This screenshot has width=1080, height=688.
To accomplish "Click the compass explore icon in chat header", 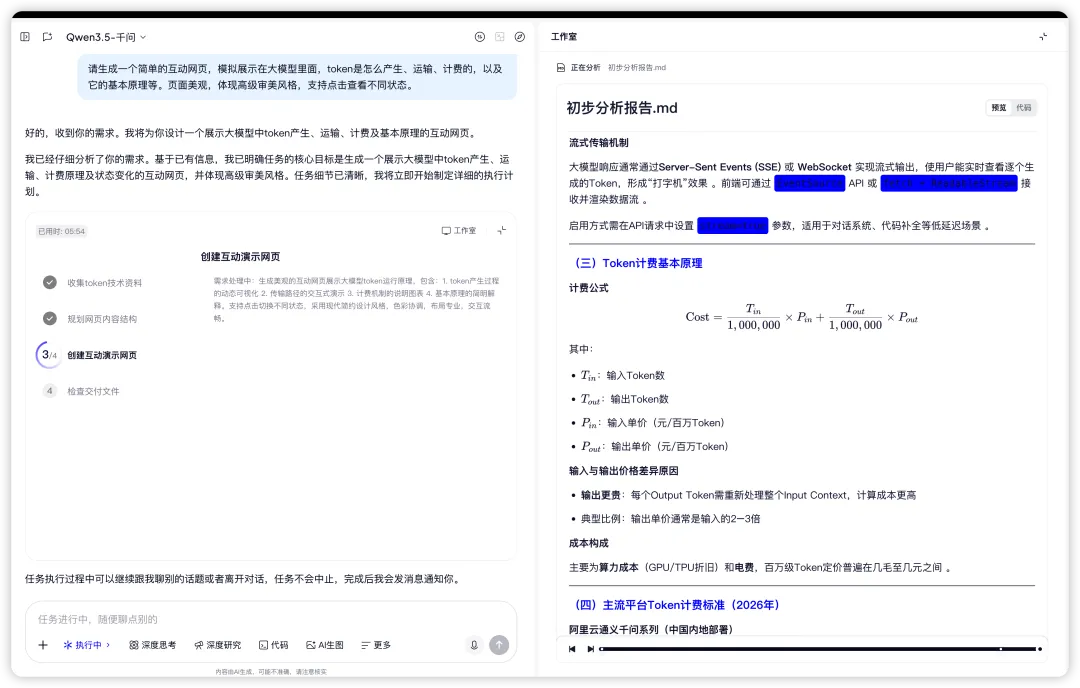I will (x=520, y=37).
